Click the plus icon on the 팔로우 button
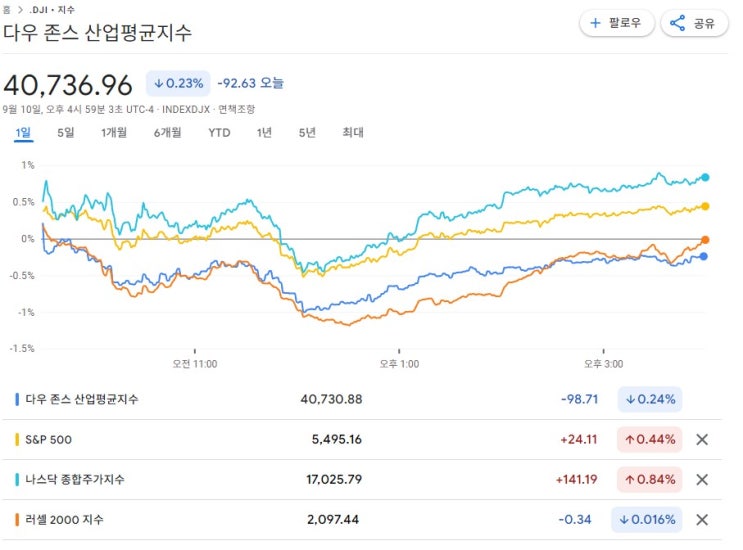The height and width of the screenshot is (550, 743). coord(596,23)
